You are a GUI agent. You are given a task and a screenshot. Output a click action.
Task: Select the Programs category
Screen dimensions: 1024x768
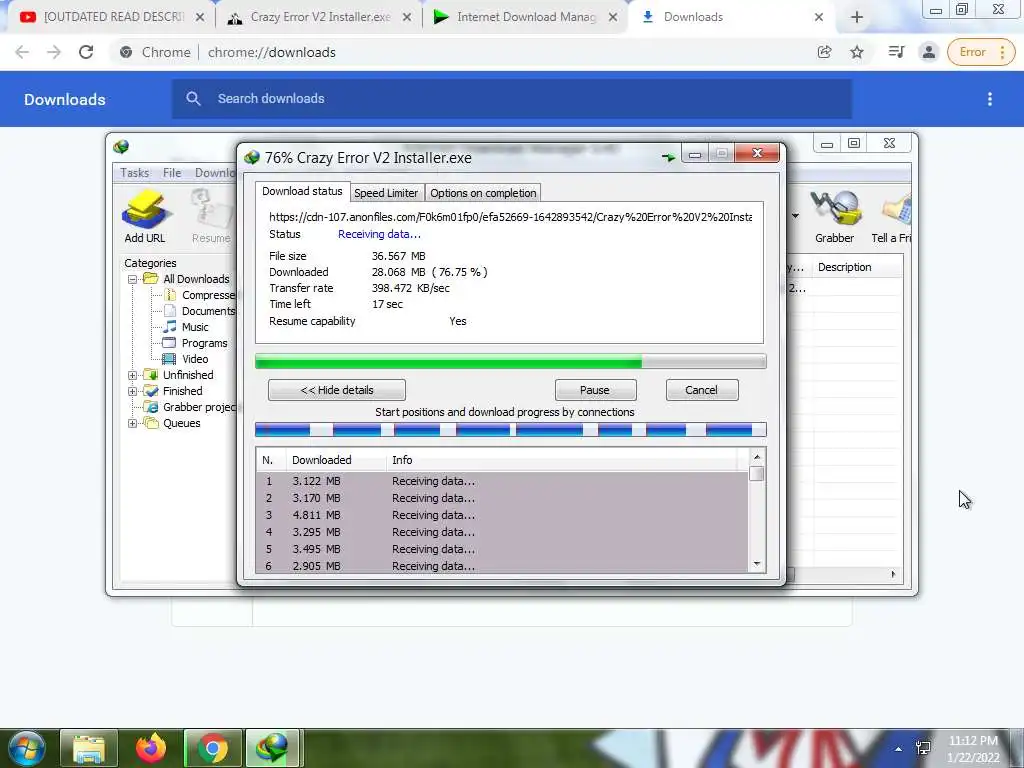[x=195, y=343]
